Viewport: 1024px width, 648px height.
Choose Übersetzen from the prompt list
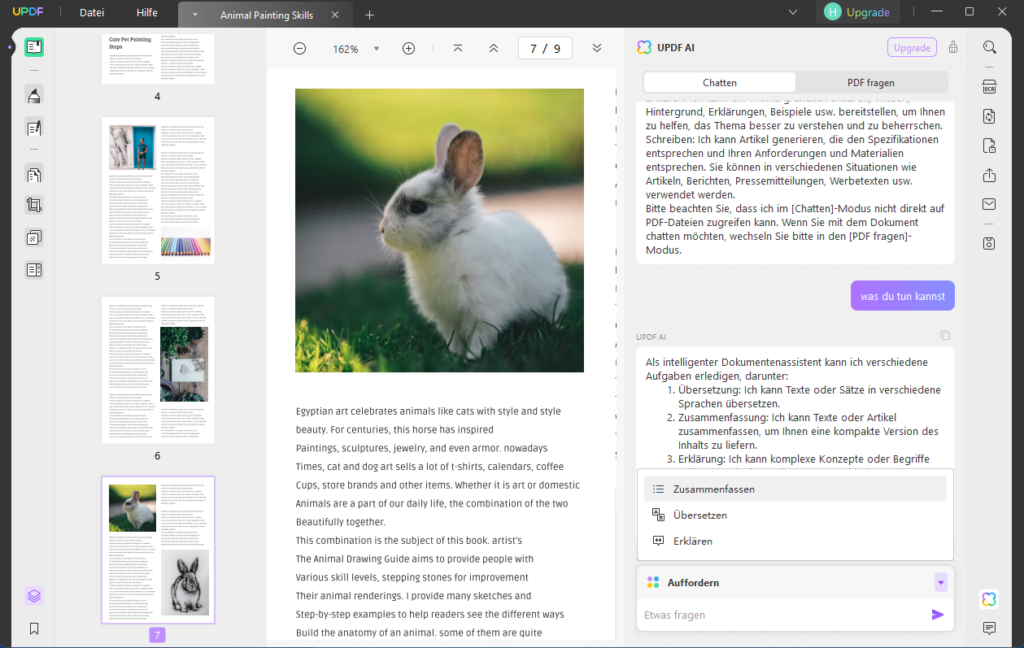coord(700,515)
